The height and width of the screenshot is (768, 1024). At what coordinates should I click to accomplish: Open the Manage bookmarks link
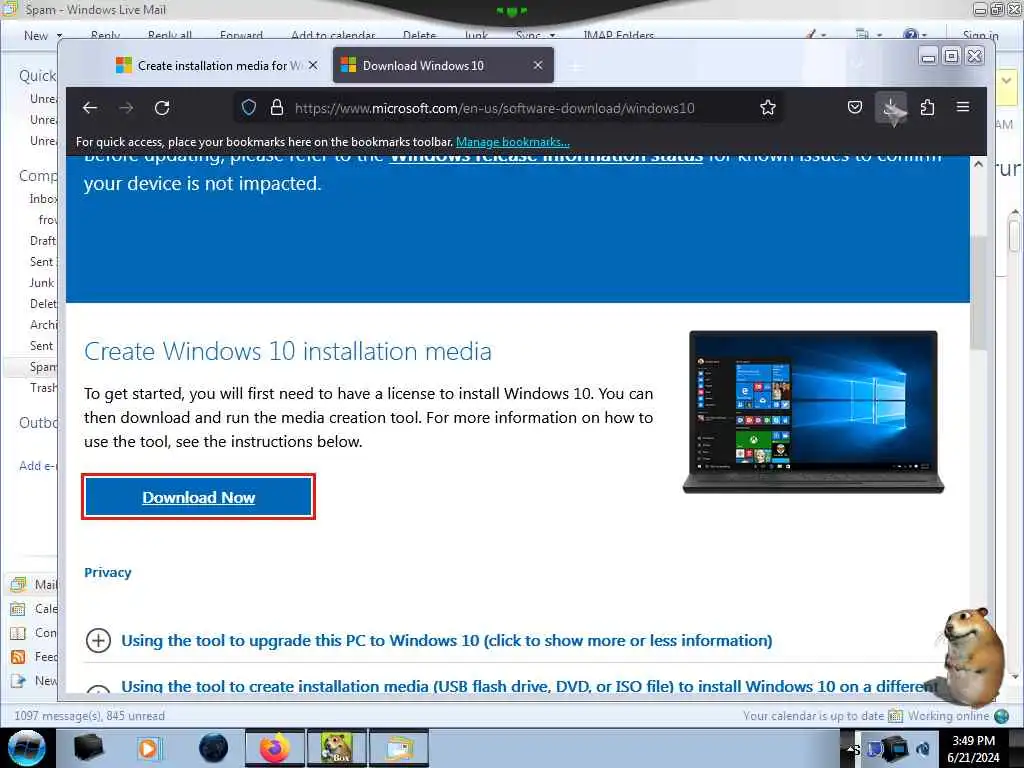(x=513, y=142)
